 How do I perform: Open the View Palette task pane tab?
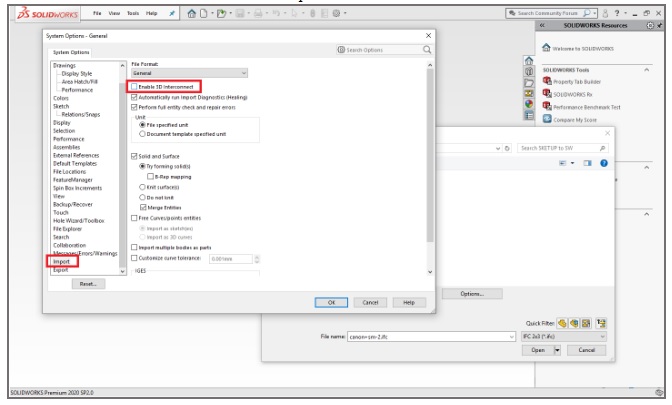529,93
